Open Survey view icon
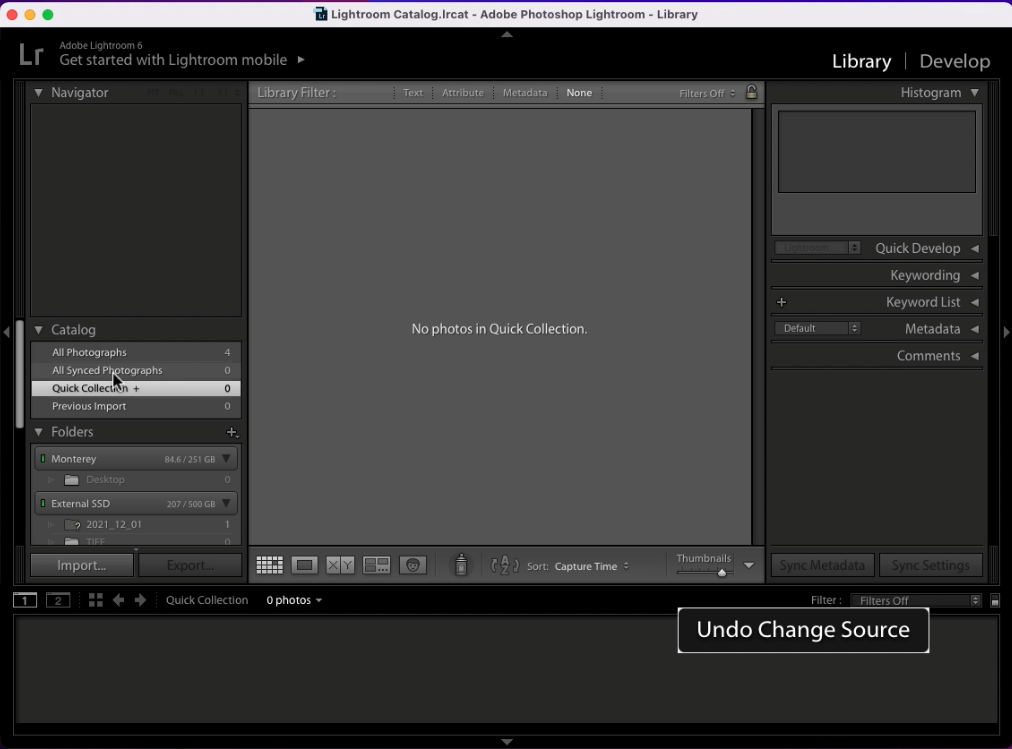The width and height of the screenshot is (1012, 749). (376, 565)
